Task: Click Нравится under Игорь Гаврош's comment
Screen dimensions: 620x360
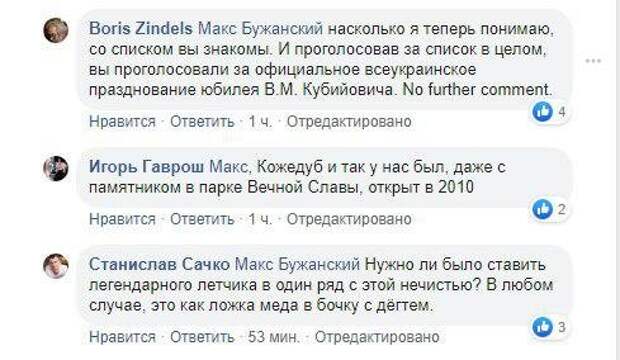Action: [122, 219]
